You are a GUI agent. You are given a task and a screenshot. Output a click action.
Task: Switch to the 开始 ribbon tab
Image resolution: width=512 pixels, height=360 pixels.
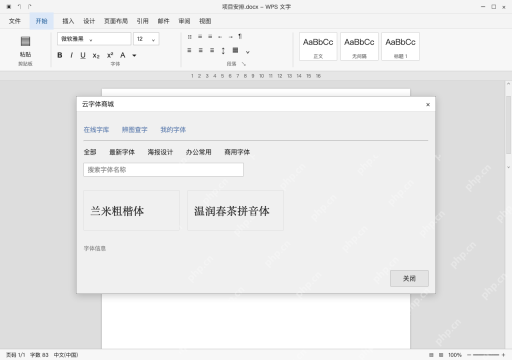point(42,21)
